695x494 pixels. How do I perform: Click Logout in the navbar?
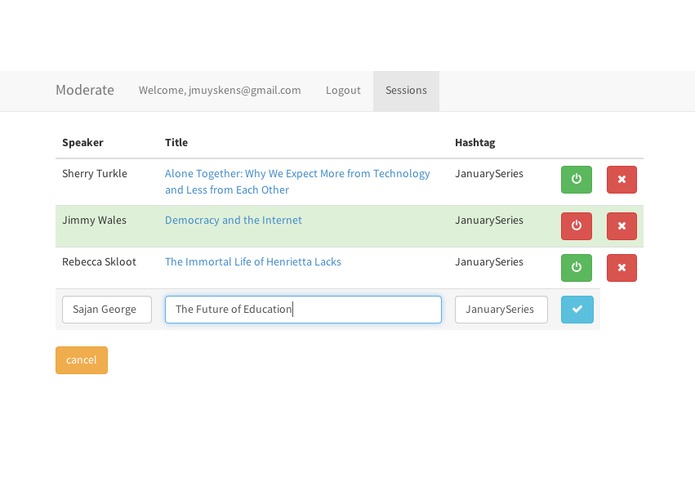[x=343, y=90]
